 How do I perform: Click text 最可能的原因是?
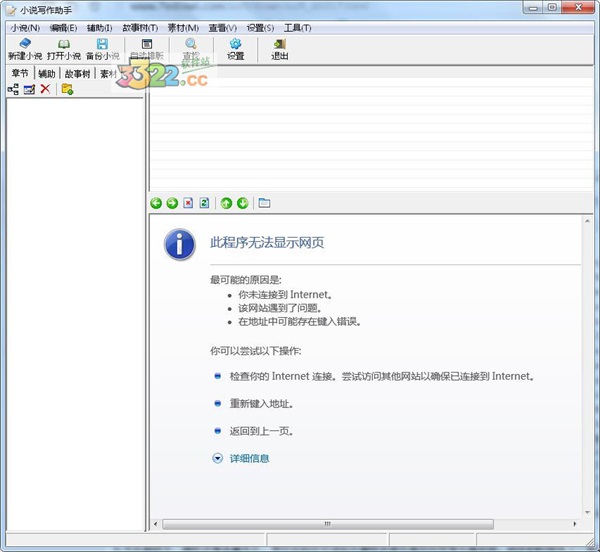[246, 280]
